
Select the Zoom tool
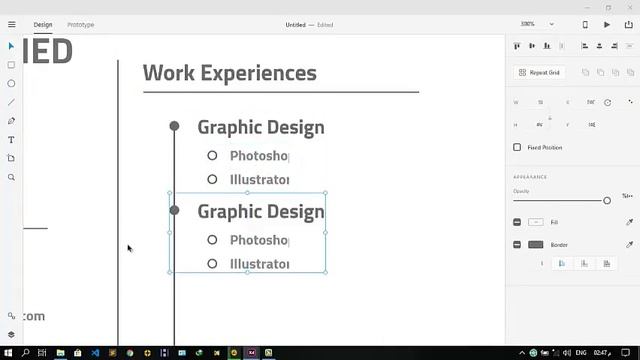click(11, 177)
